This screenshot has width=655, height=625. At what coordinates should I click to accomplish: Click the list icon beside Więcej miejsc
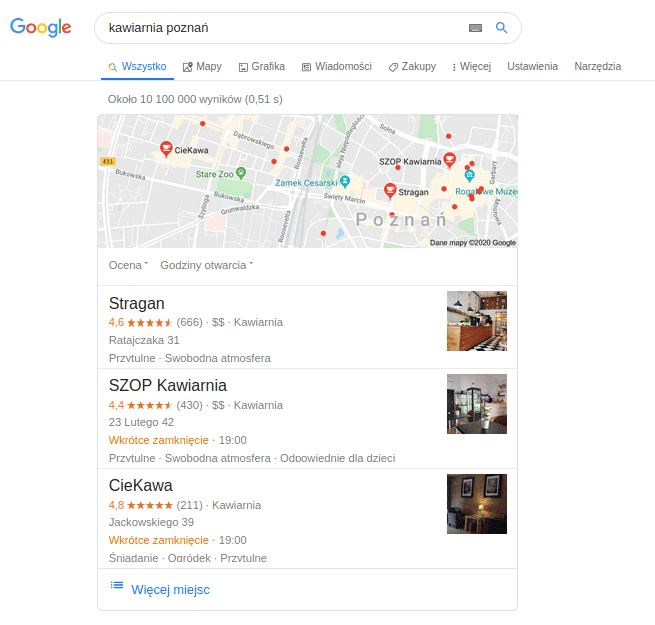pos(117,585)
